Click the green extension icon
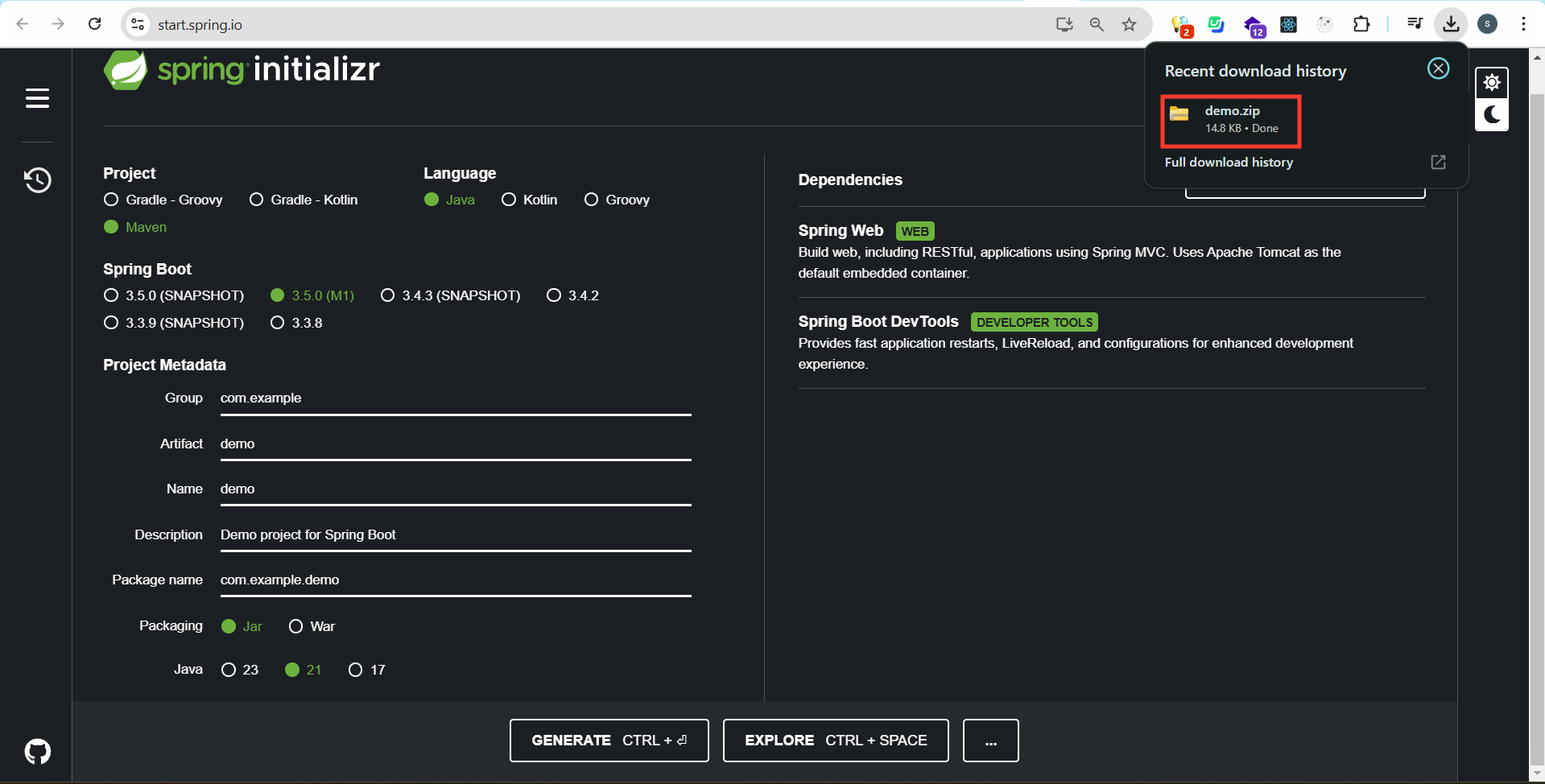Image resolution: width=1545 pixels, height=784 pixels. pos(1216,25)
